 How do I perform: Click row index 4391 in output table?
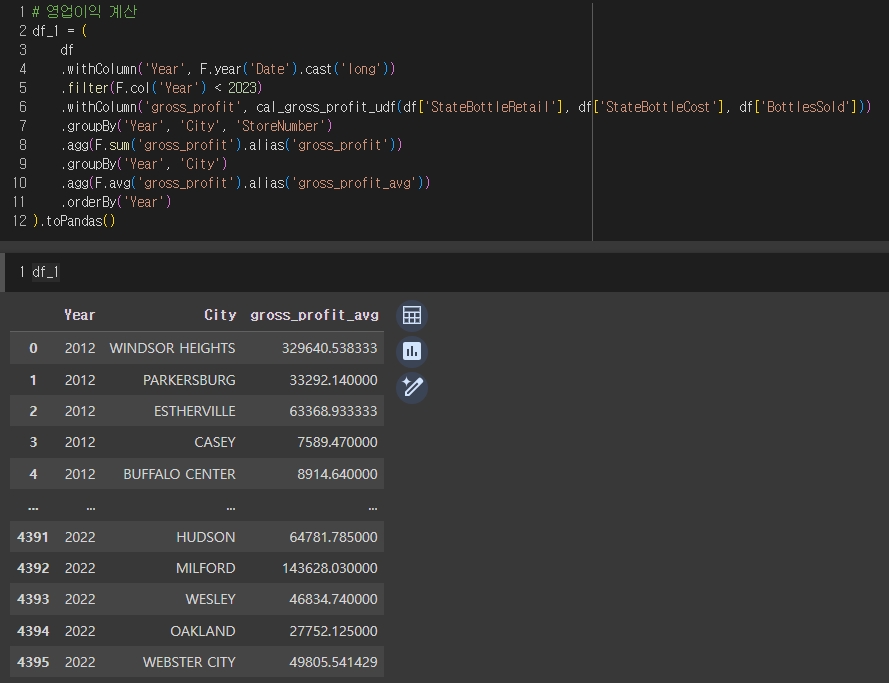coord(33,537)
